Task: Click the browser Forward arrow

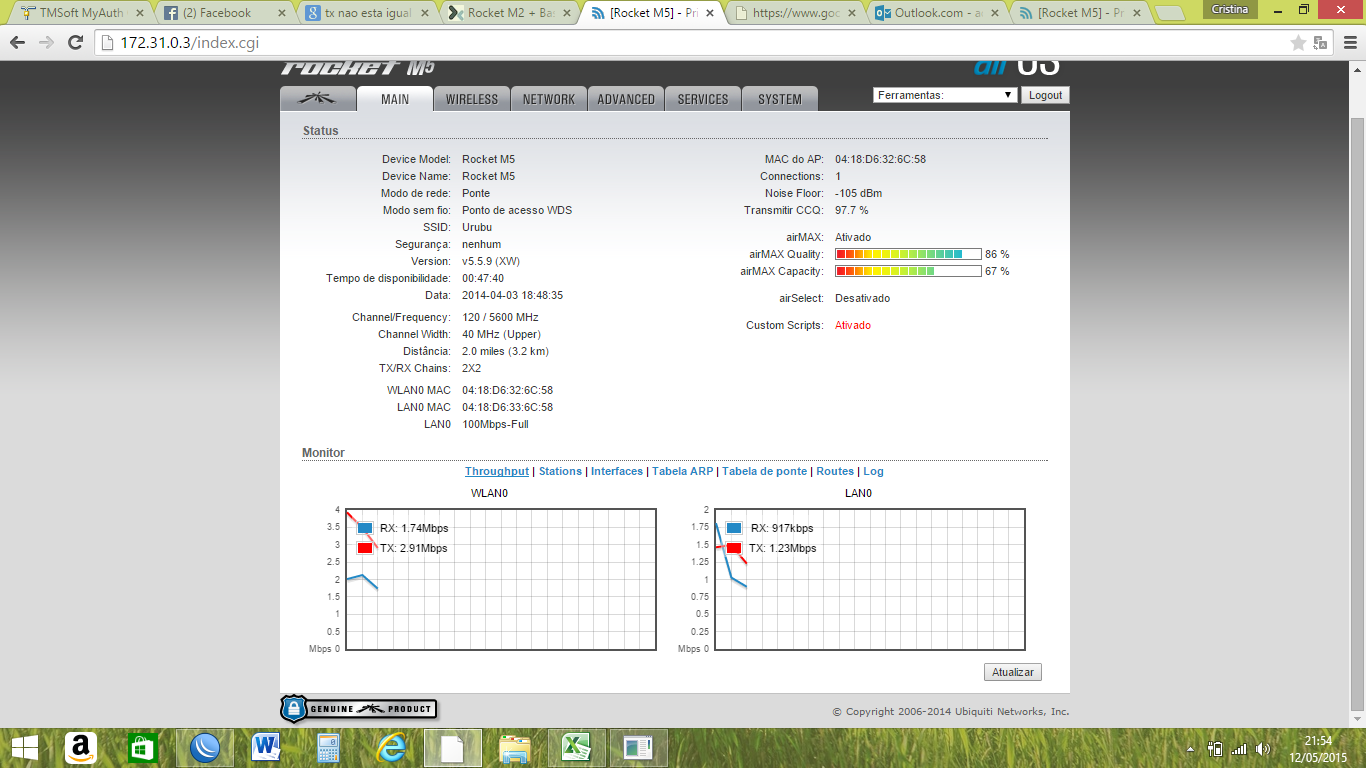Action: click(46, 43)
